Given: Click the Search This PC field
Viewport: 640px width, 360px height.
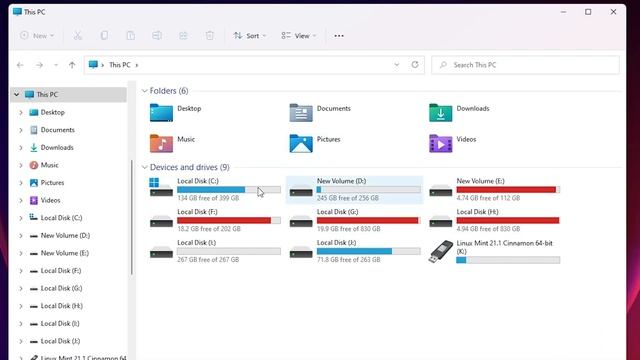Looking at the screenshot, I should pyautogui.click(x=525, y=65).
